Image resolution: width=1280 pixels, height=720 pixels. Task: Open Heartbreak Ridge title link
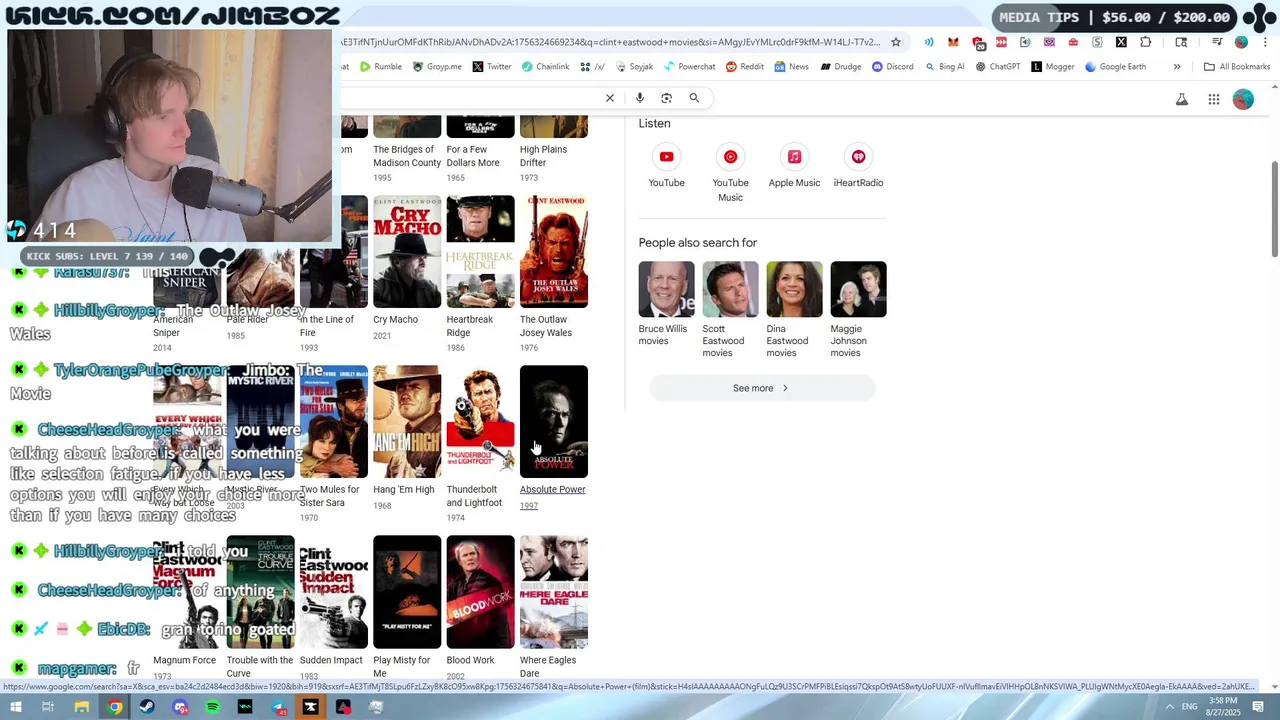pos(470,326)
